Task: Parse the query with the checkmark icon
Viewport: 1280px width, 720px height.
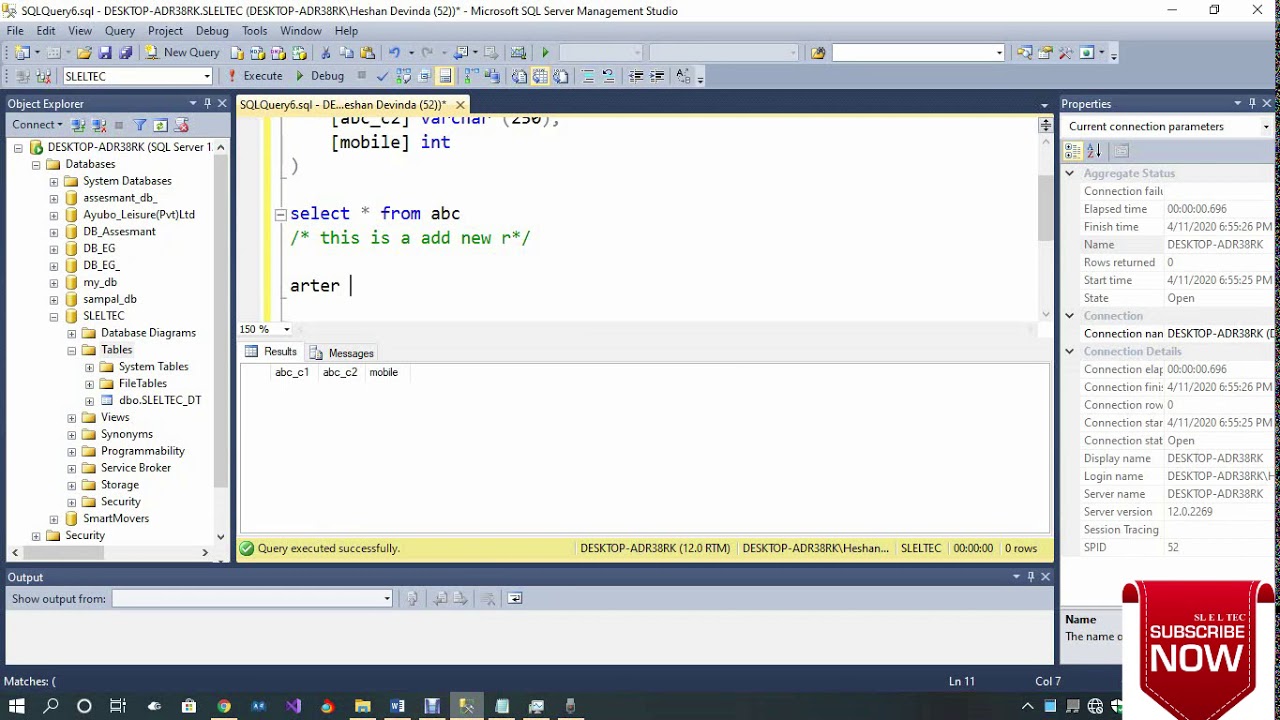Action: coord(382,76)
